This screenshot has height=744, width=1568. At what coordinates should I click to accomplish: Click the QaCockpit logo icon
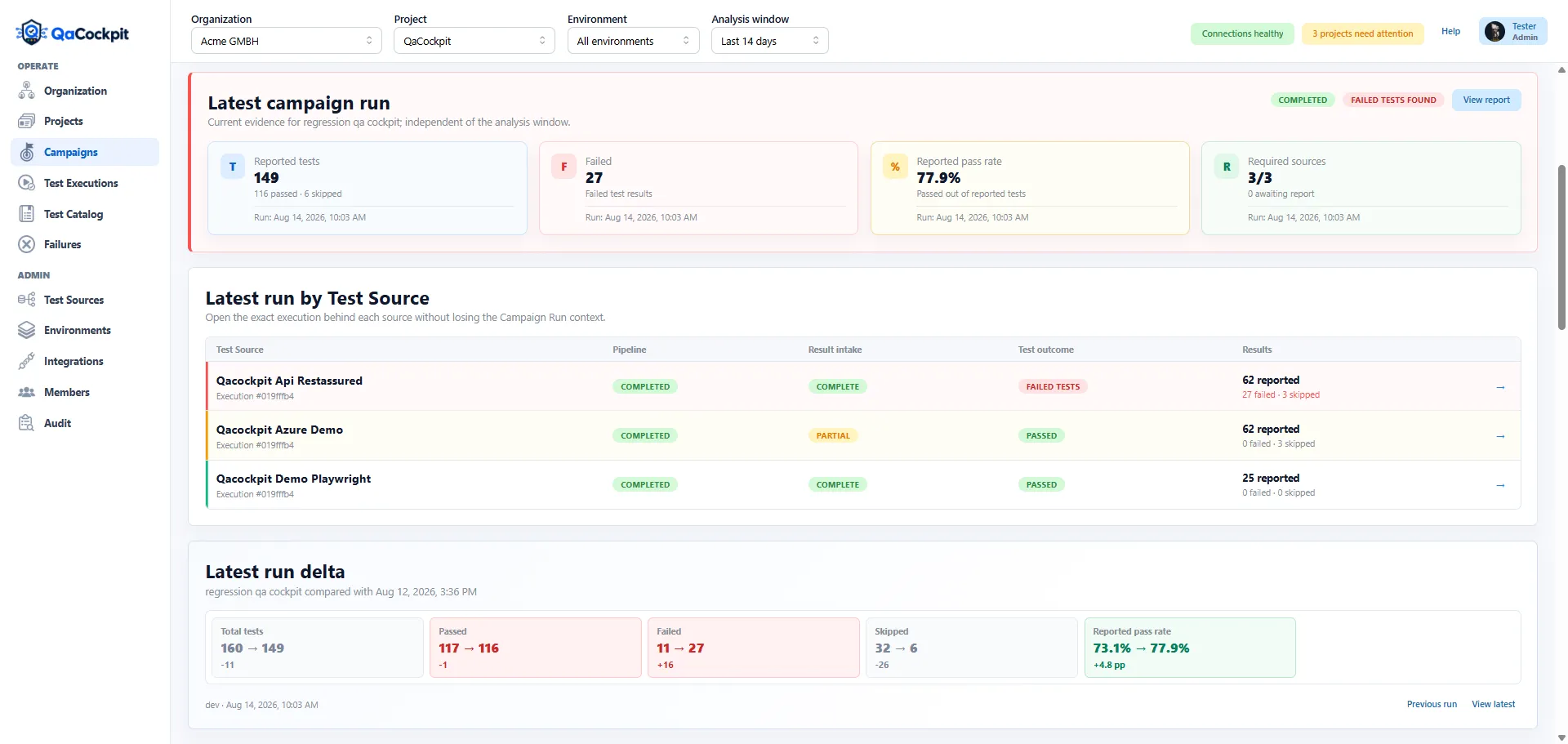[31, 32]
